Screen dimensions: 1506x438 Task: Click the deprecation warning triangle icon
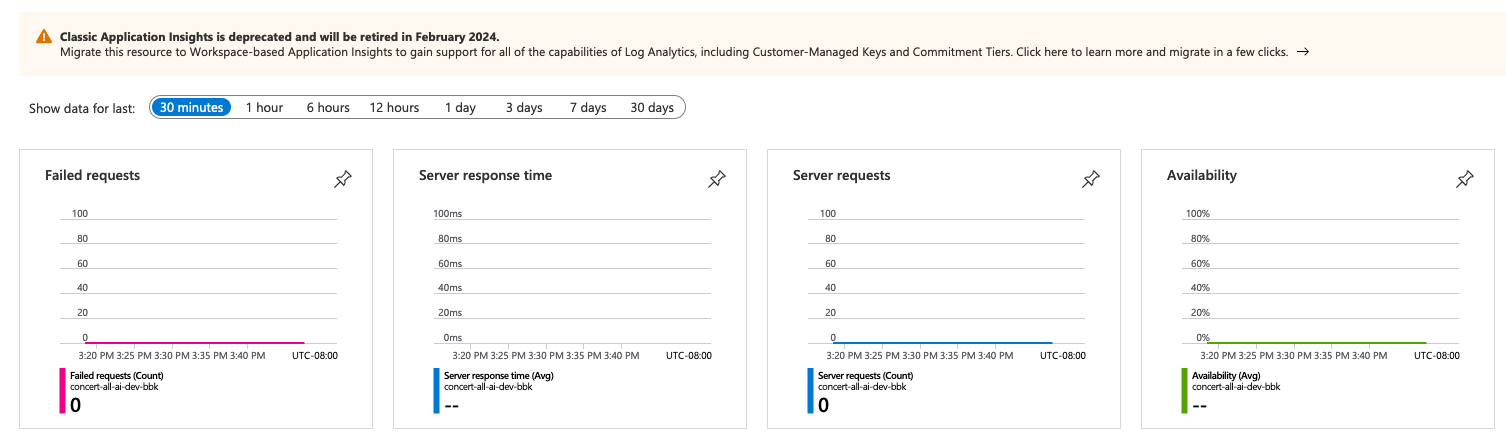coord(44,36)
